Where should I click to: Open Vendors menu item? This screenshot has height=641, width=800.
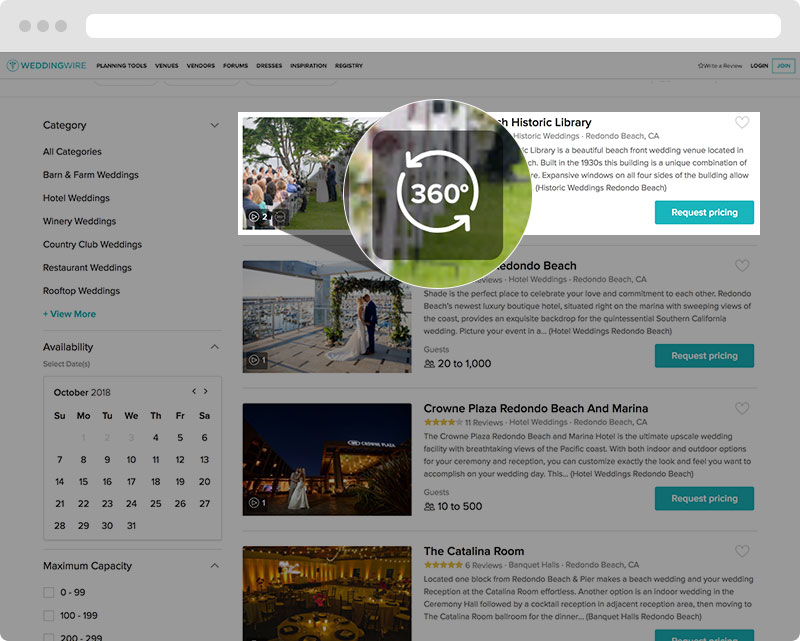click(201, 66)
